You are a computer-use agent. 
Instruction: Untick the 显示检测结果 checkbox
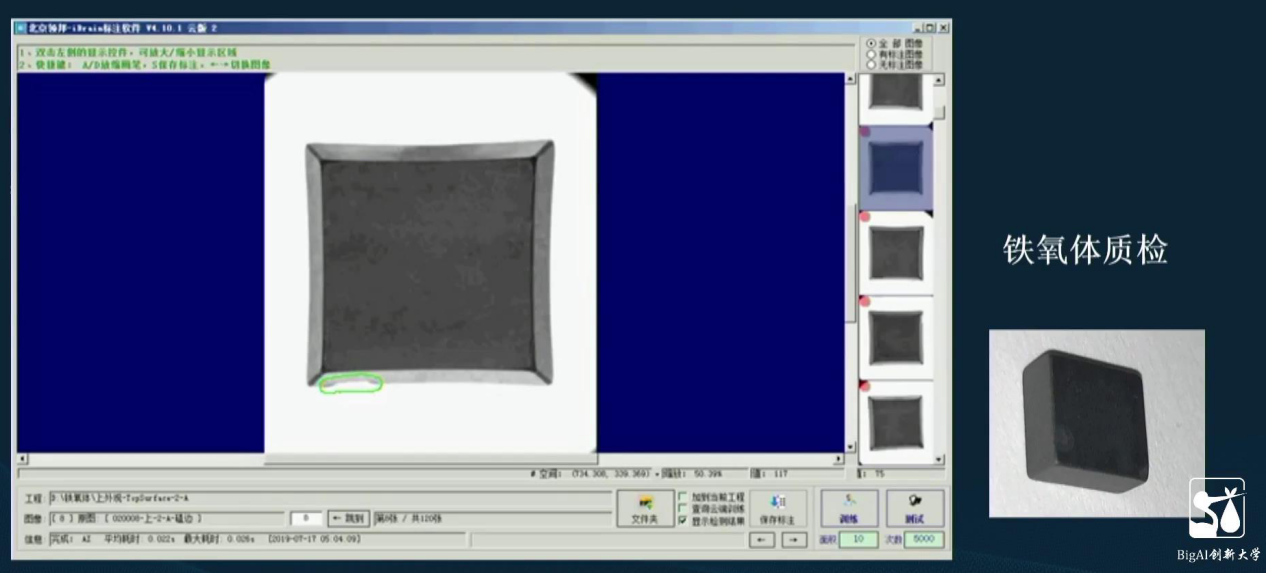683,520
